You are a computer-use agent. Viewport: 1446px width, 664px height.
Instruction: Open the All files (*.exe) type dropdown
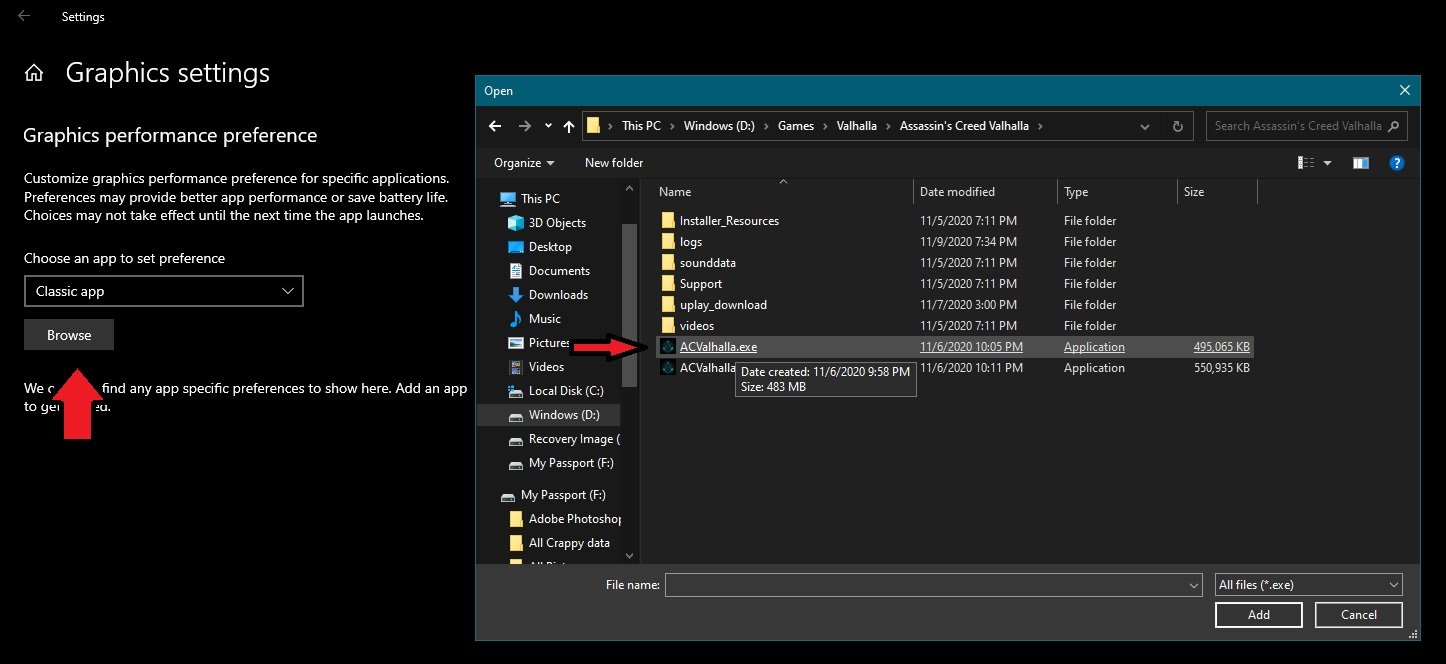(1309, 585)
